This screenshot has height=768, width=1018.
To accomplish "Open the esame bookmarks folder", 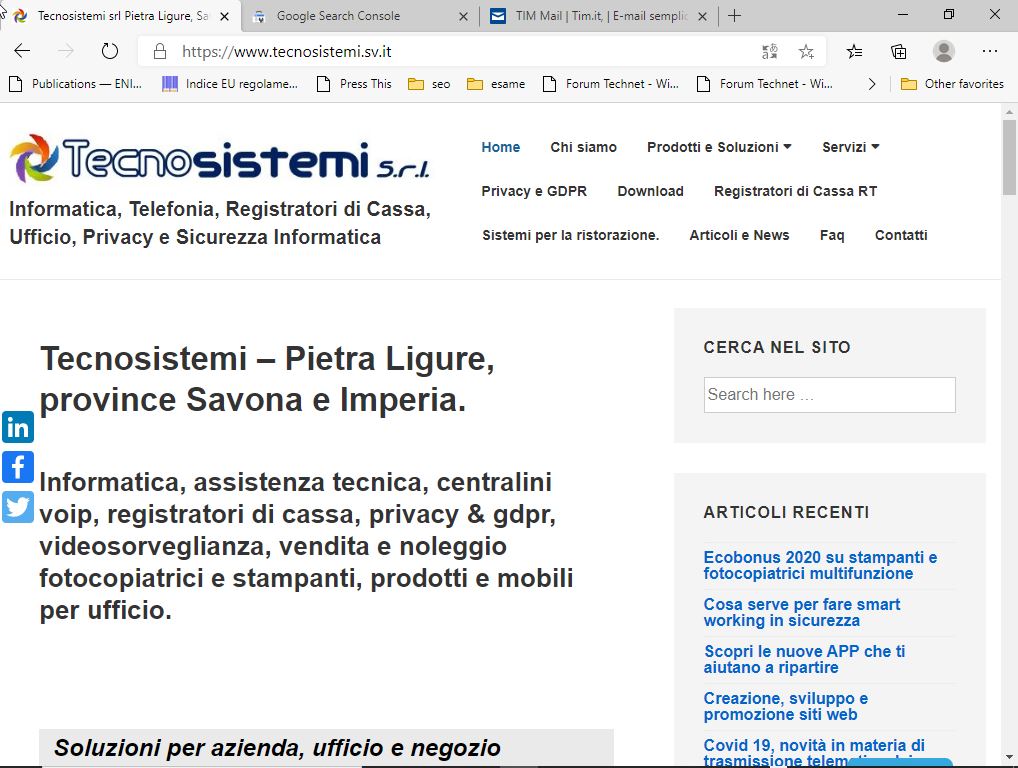I will point(497,84).
